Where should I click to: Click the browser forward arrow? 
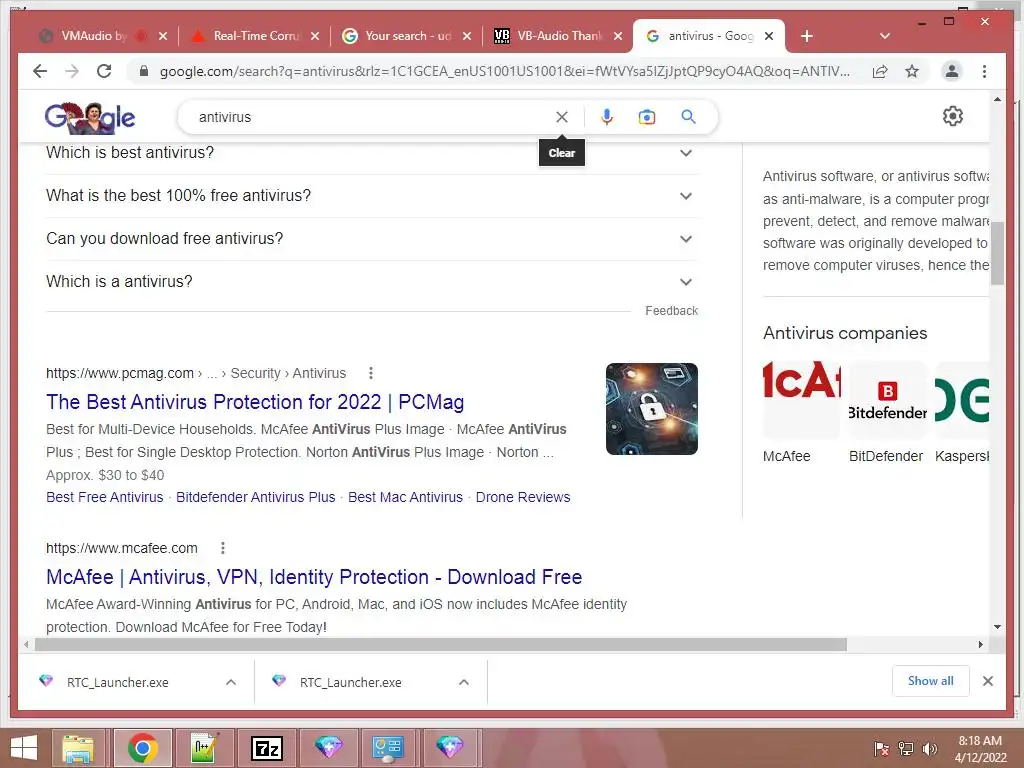[x=72, y=71]
